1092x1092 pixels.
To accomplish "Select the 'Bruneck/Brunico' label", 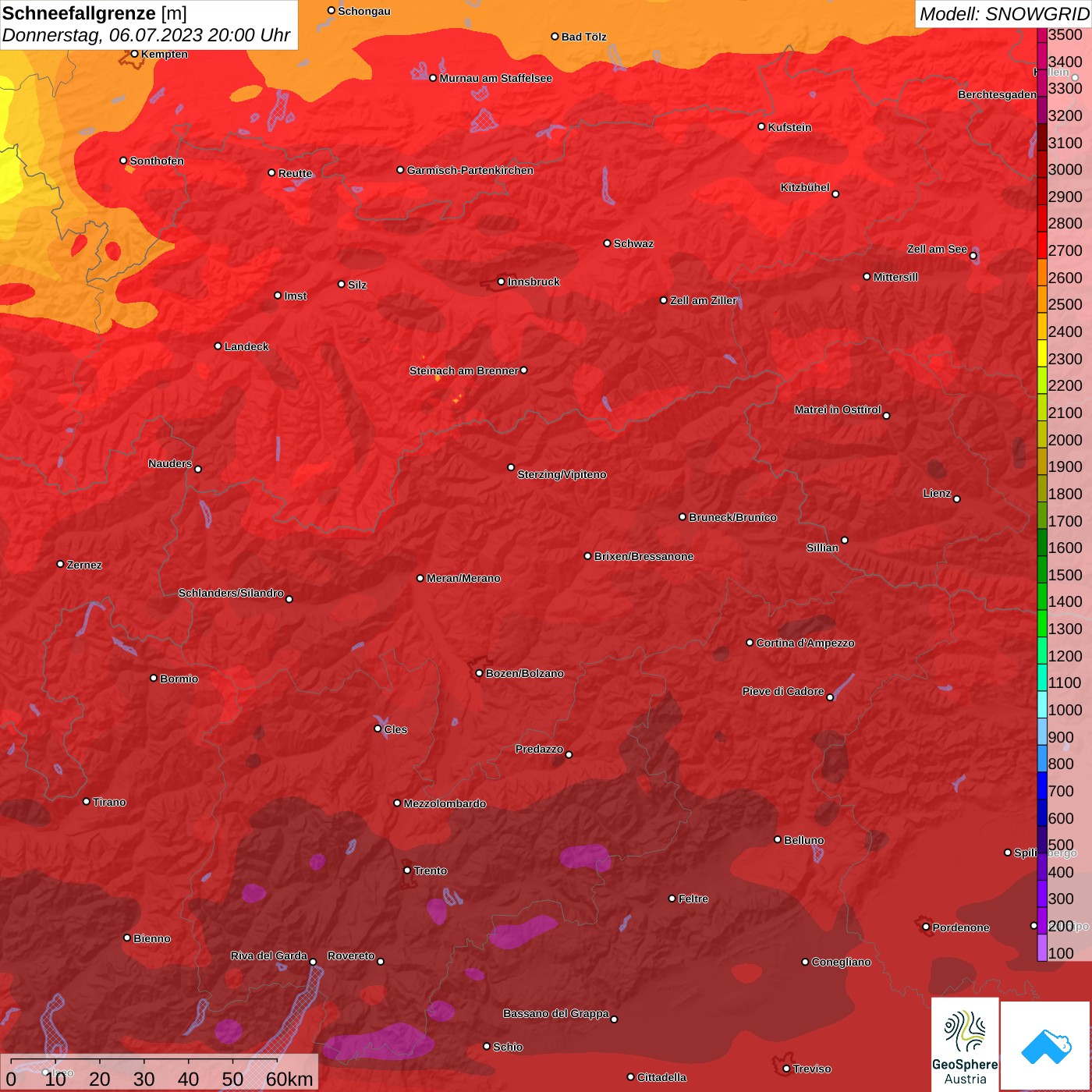I will coord(732,517).
